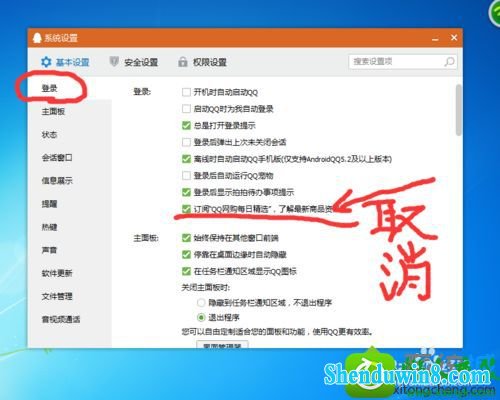Click the settings panel vertical scrollbar
This screenshot has height=400, width=500.
[459, 110]
